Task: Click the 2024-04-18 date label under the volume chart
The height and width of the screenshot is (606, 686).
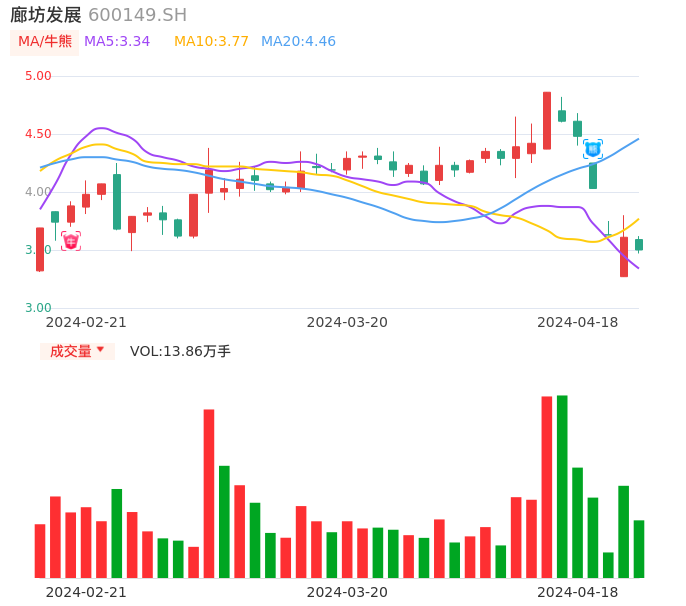Action: point(578,592)
